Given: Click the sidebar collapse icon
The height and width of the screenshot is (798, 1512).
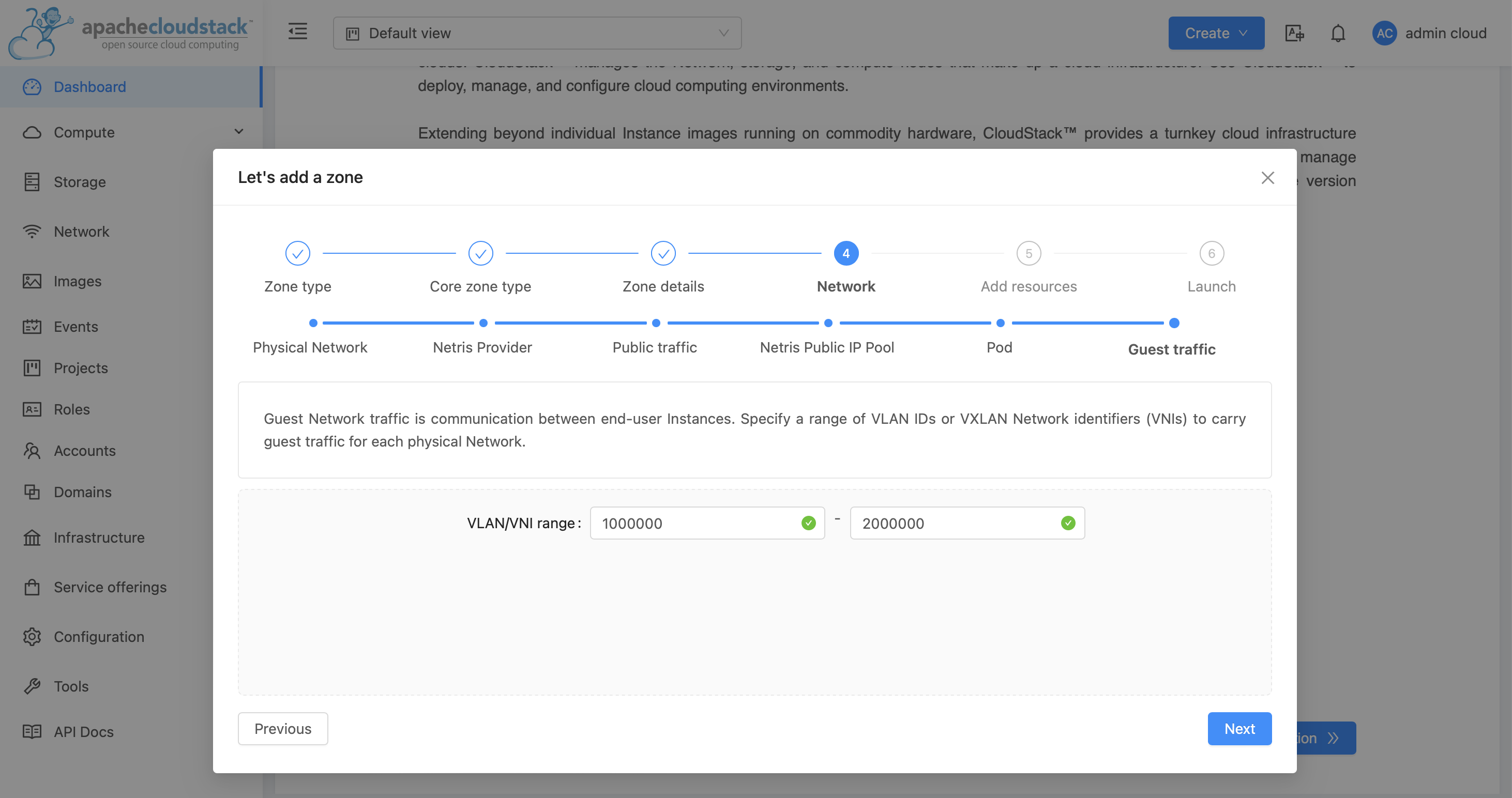Looking at the screenshot, I should (297, 32).
